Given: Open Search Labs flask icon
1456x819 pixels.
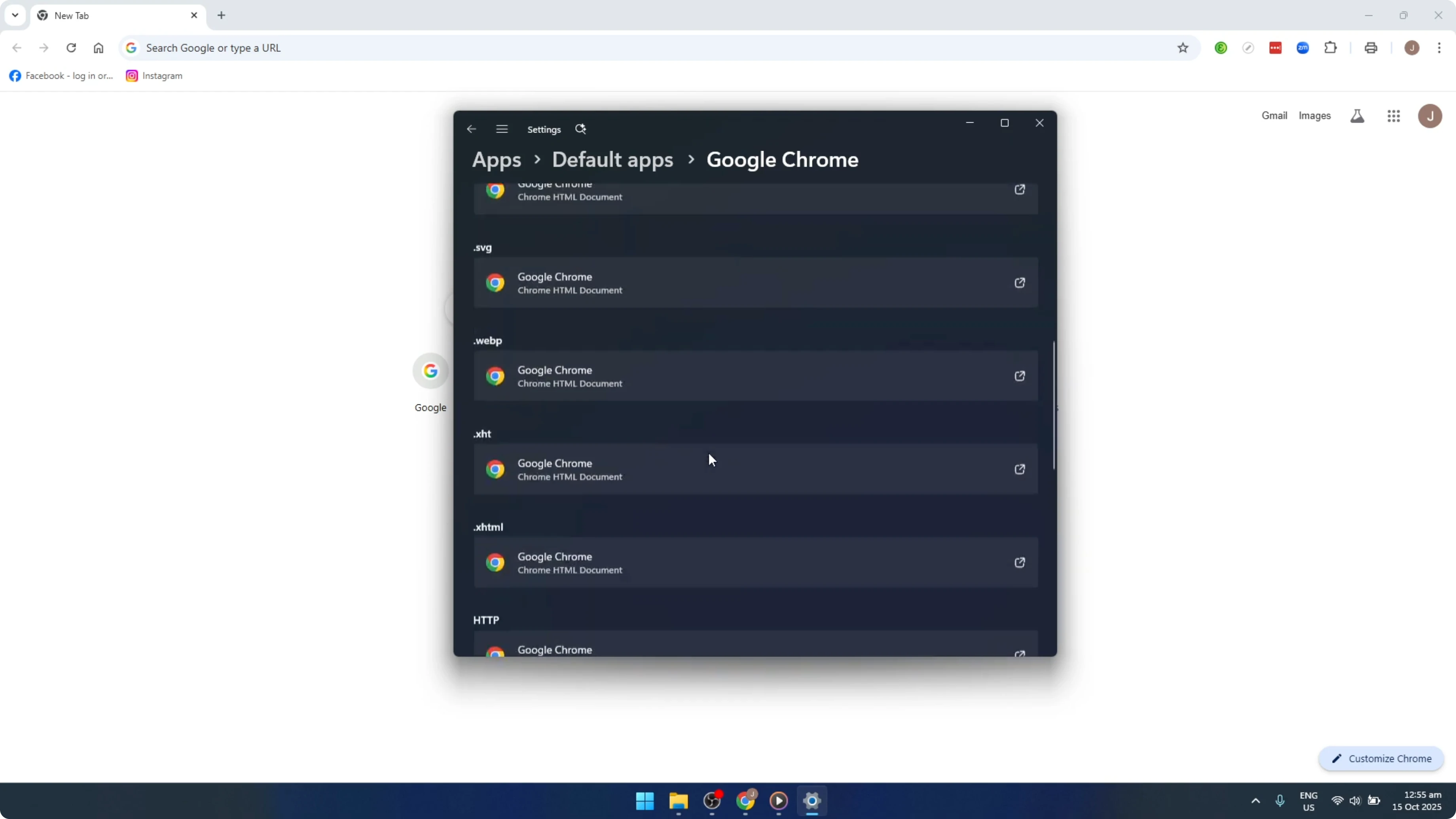Looking at the screenshot, I should [x=1357, y=116].
